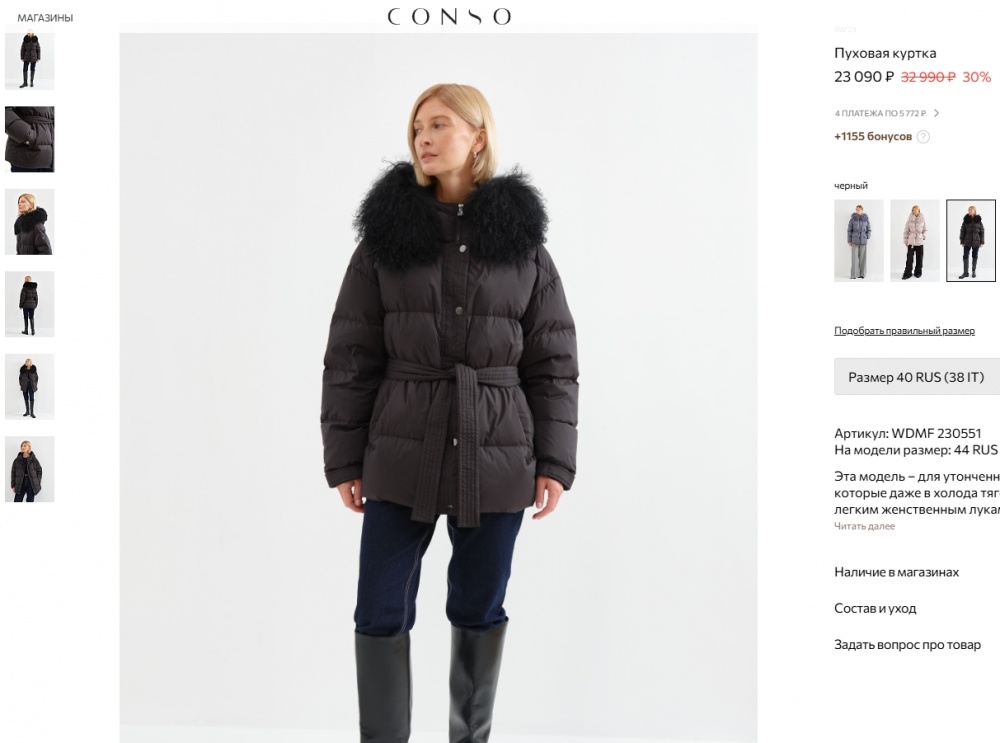
Task: Open the fur collar close-up thumbnail
Action: click(30, 222)
